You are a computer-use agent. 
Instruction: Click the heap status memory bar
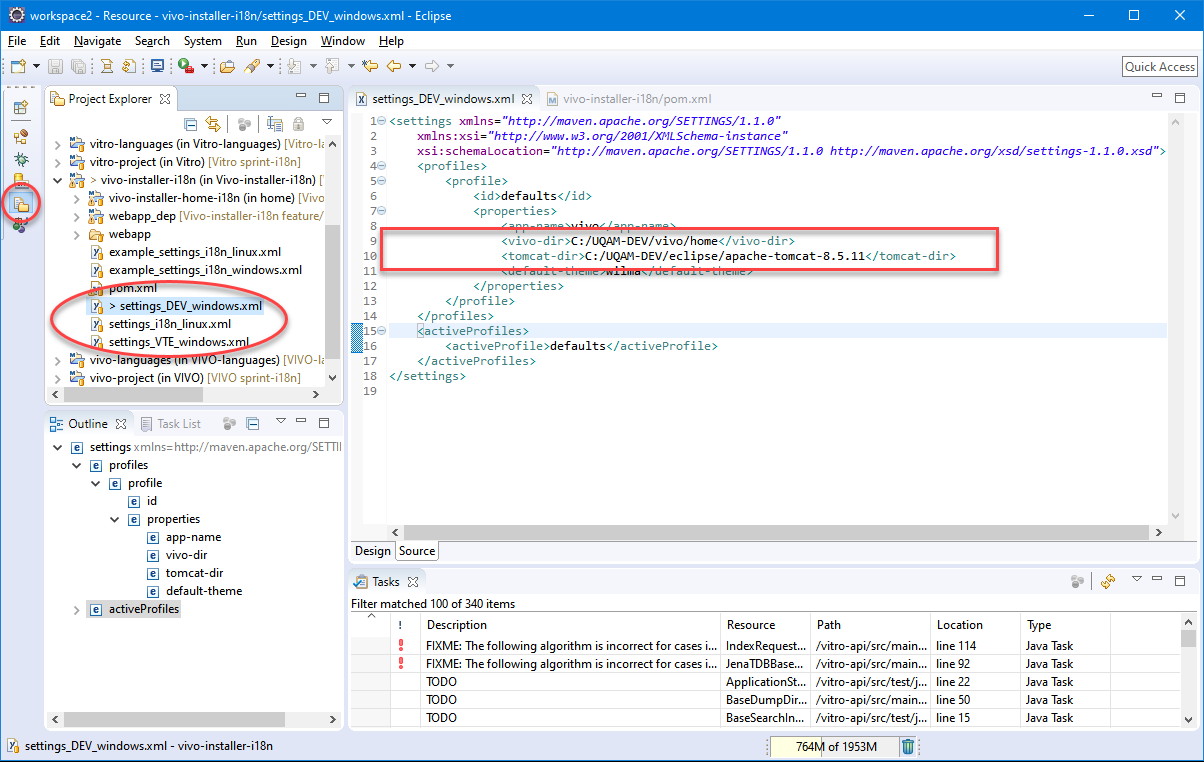click(x=833, y=747)
